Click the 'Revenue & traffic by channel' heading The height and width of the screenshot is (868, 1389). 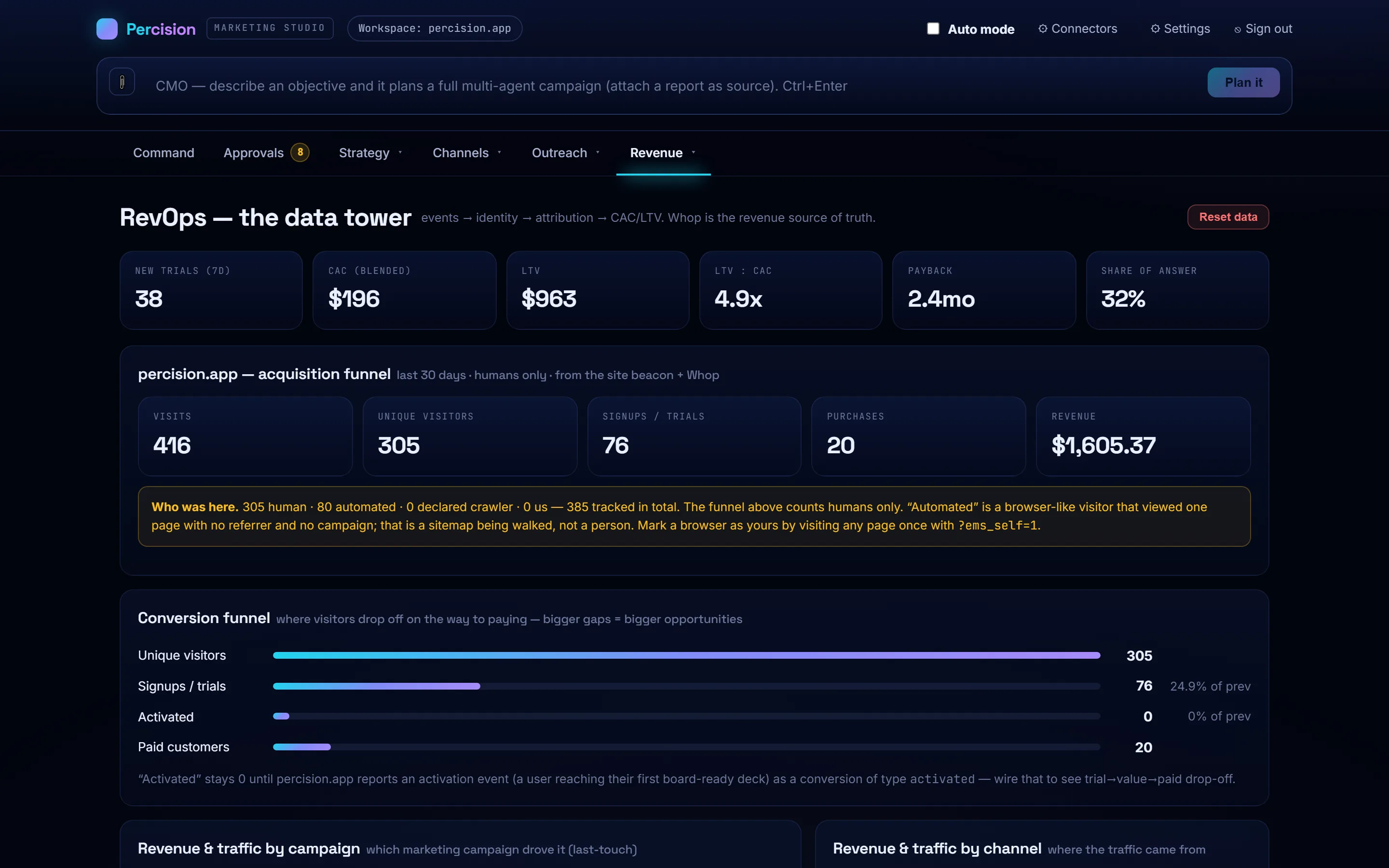click(937, 849)
